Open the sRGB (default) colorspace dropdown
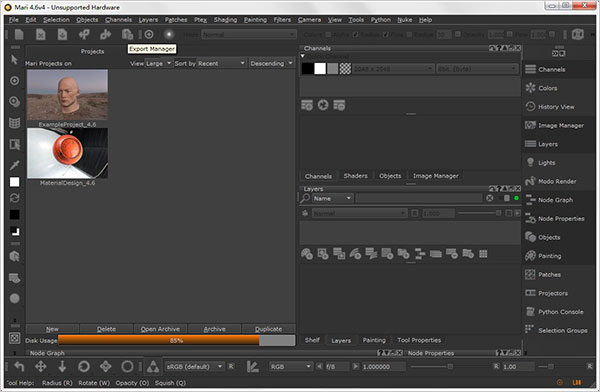 [194, 366]
